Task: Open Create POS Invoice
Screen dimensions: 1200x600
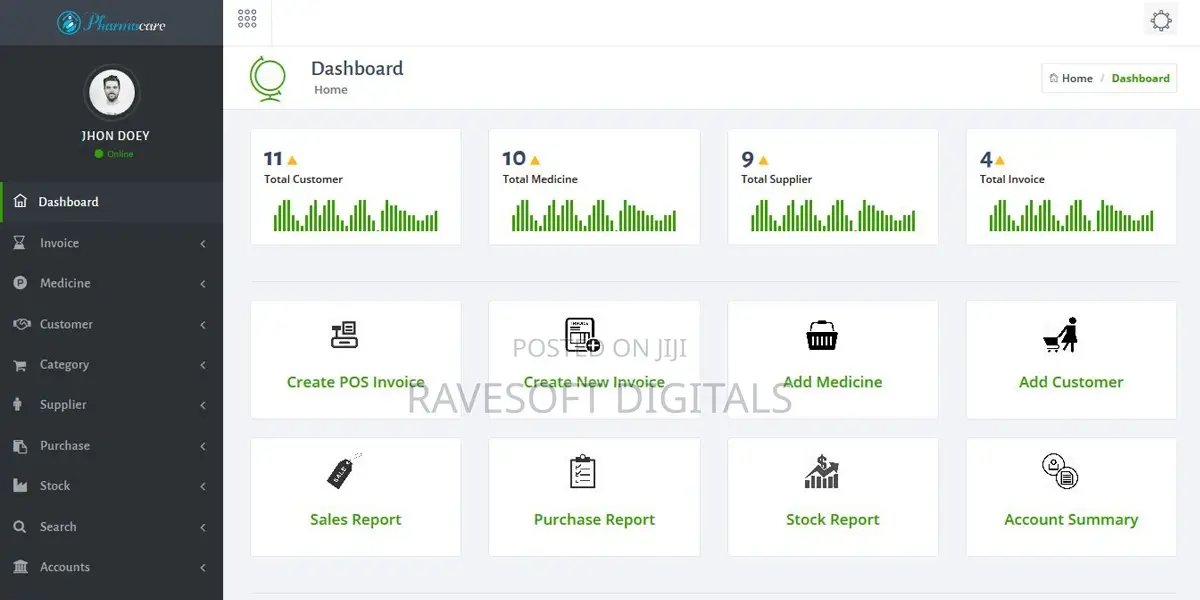Action: [x=355, y=382]
